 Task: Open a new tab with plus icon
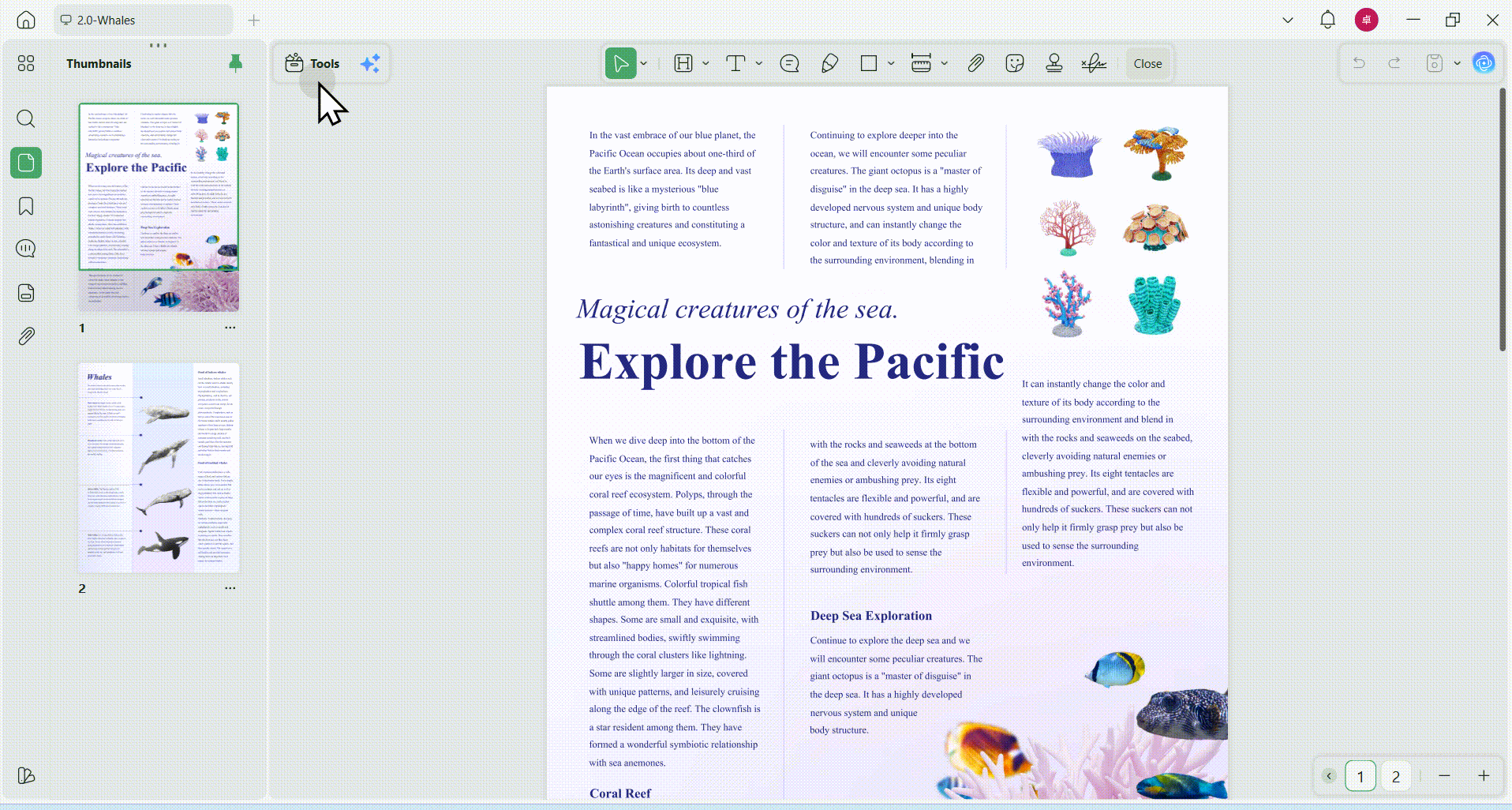coord(253,20)
